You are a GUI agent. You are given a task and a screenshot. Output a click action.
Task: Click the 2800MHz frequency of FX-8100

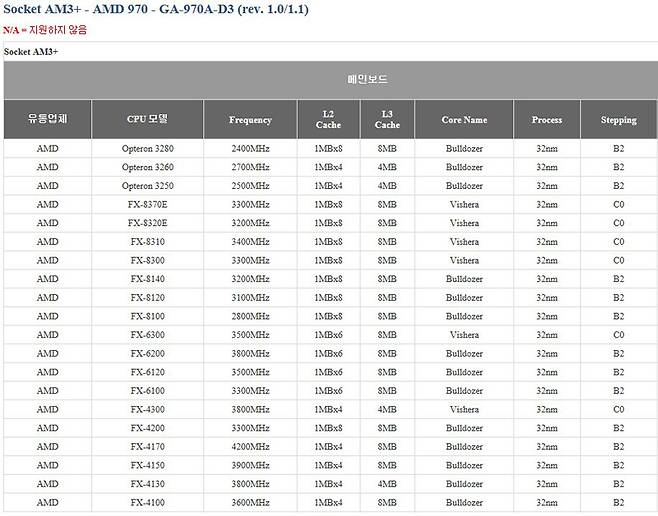[251, 316]
